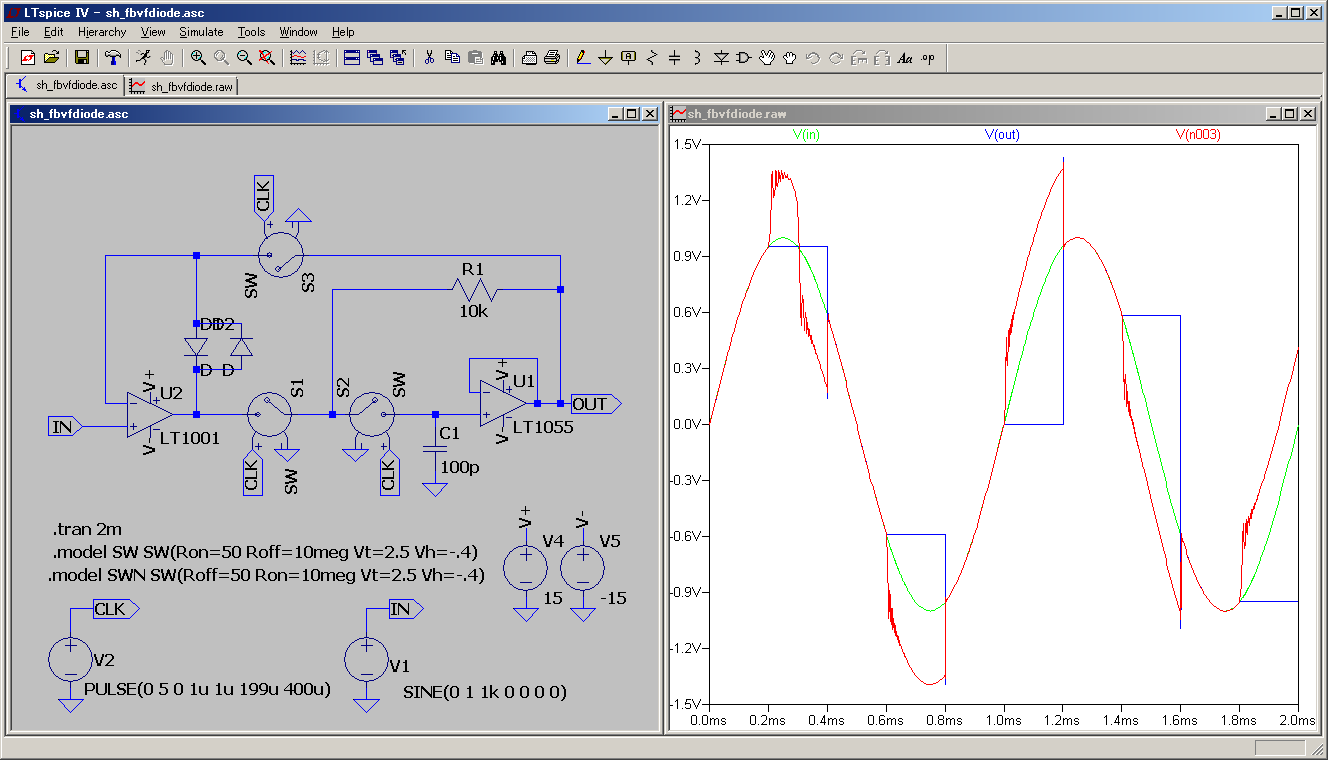Select the Diode component tool
The width and height of the screenshot is (1328, 760).
tap(721, 58)
